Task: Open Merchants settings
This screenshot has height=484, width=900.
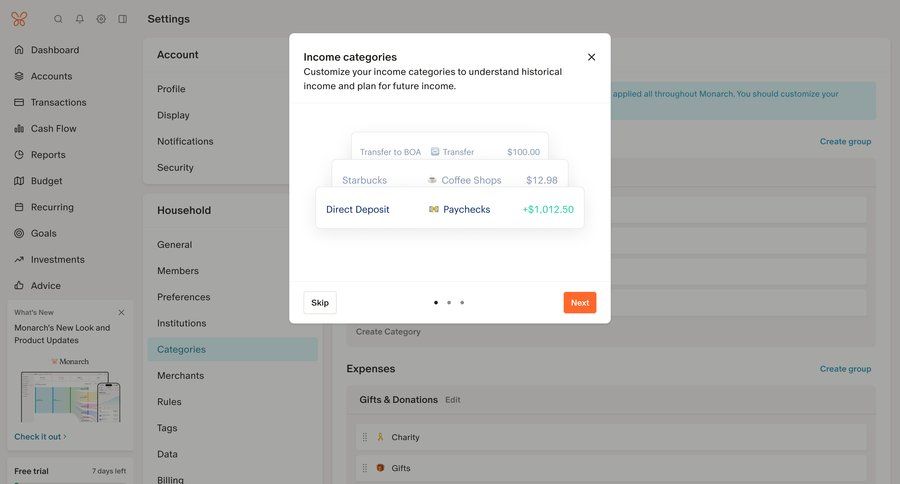Action: click(x=180, y=375)
